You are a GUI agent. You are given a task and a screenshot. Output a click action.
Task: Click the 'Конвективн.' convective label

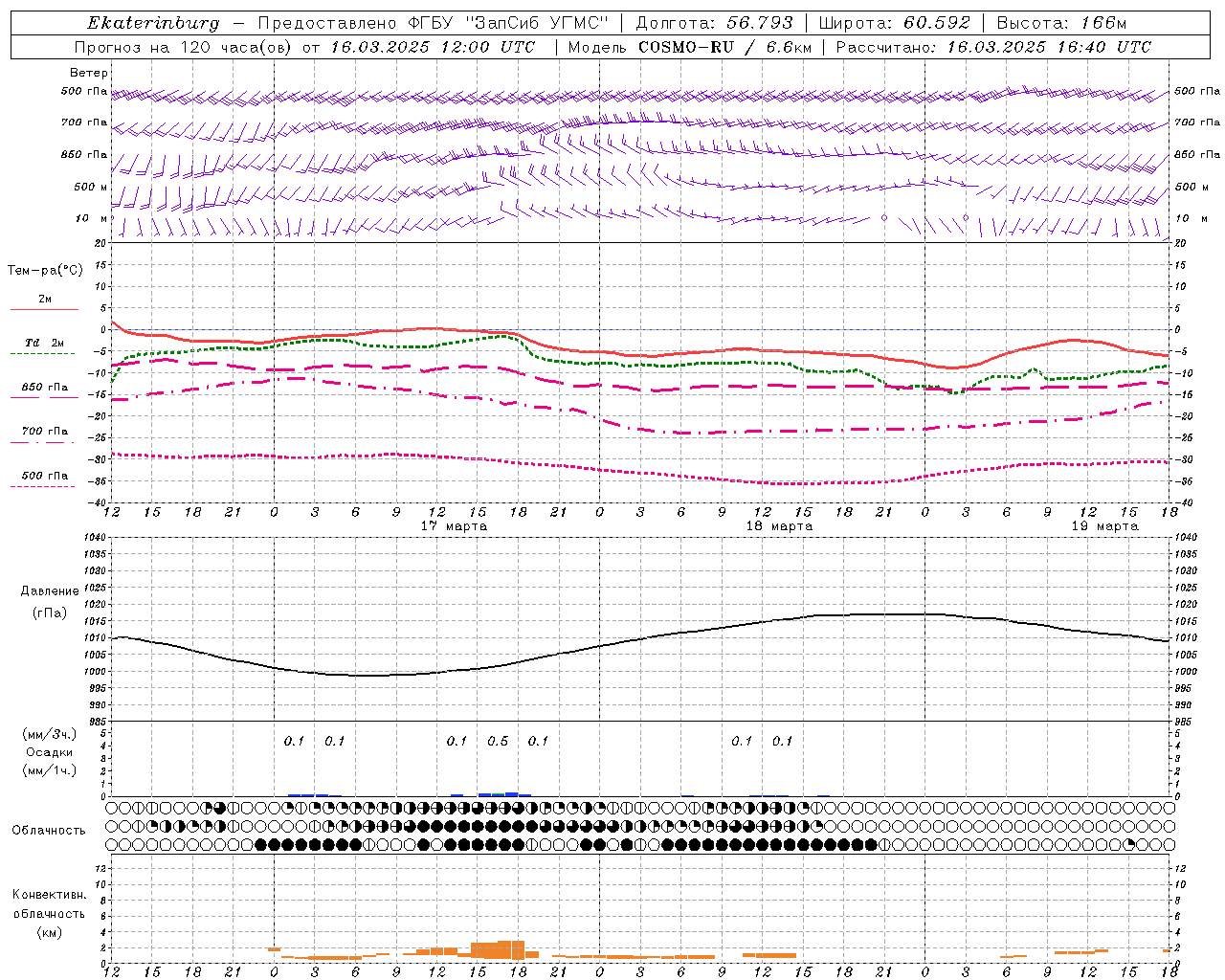(49, 895)
